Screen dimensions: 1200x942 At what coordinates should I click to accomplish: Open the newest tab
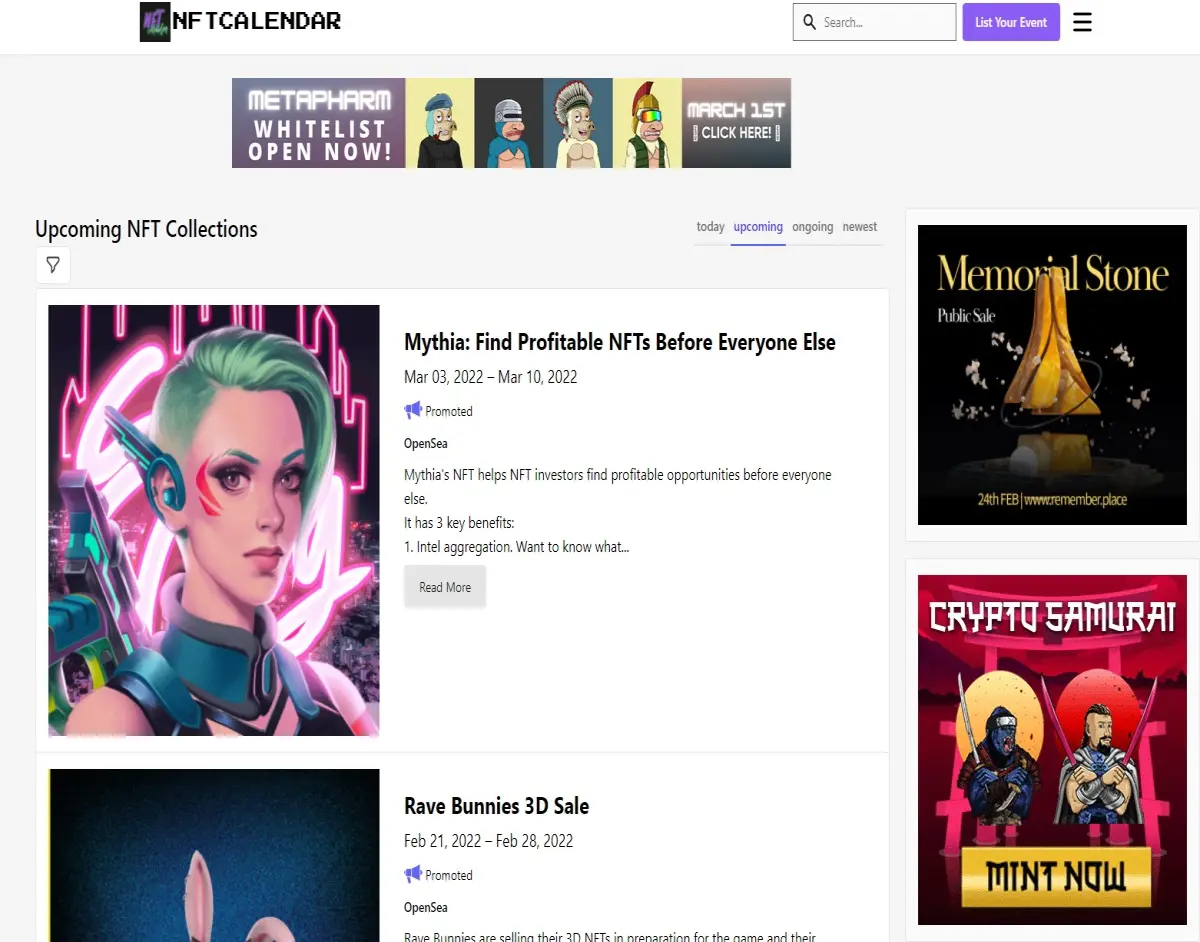click(x=860, y=227)
